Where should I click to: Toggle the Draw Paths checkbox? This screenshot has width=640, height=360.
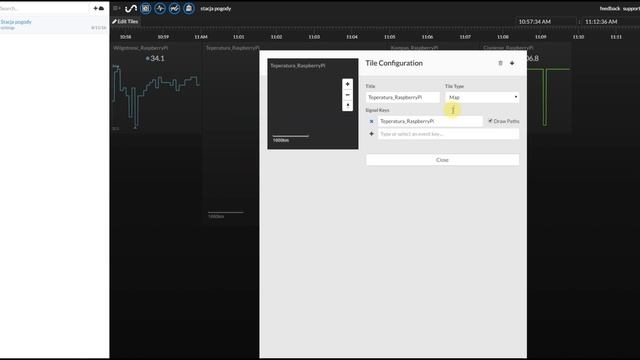point(490,121)
